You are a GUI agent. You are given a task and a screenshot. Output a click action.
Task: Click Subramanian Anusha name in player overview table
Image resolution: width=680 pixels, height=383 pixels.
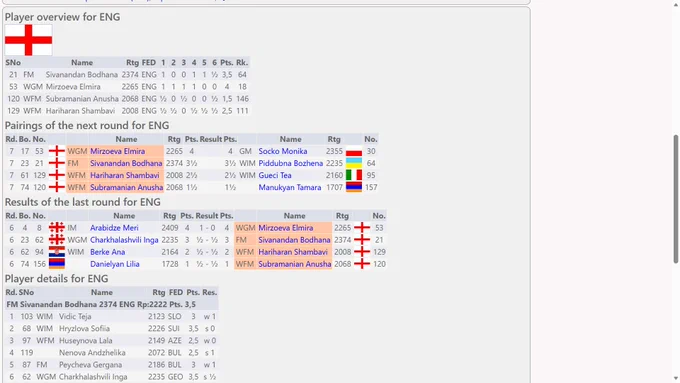click(x=82, y=99)
